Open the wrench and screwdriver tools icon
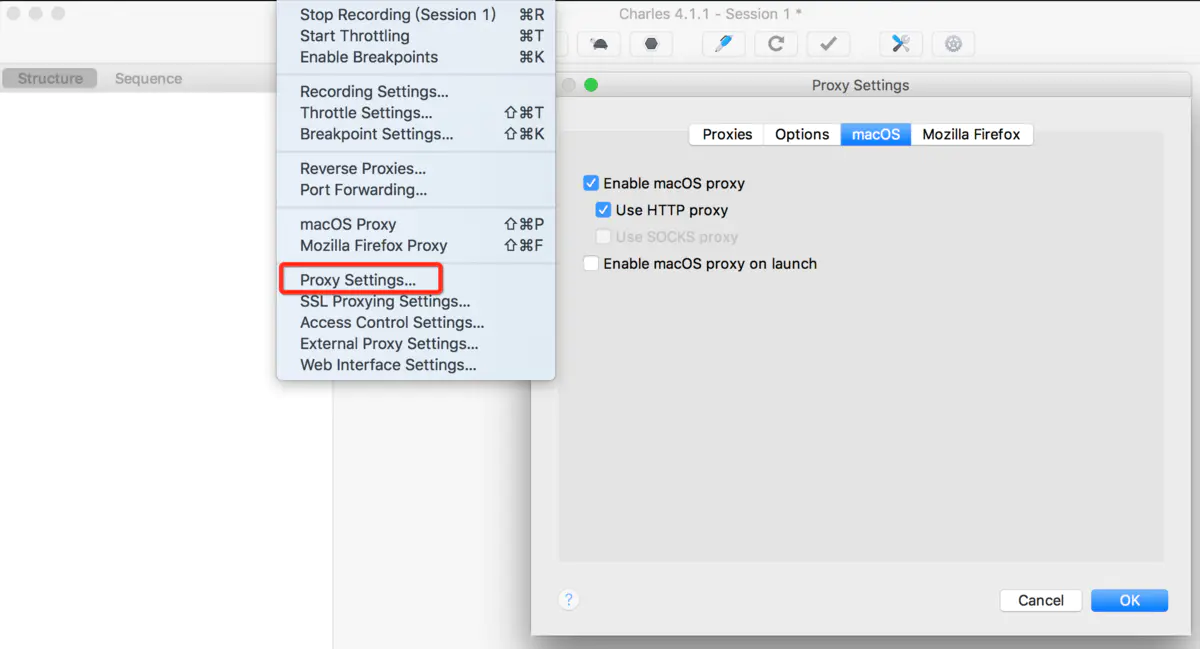 coord(901,44)
